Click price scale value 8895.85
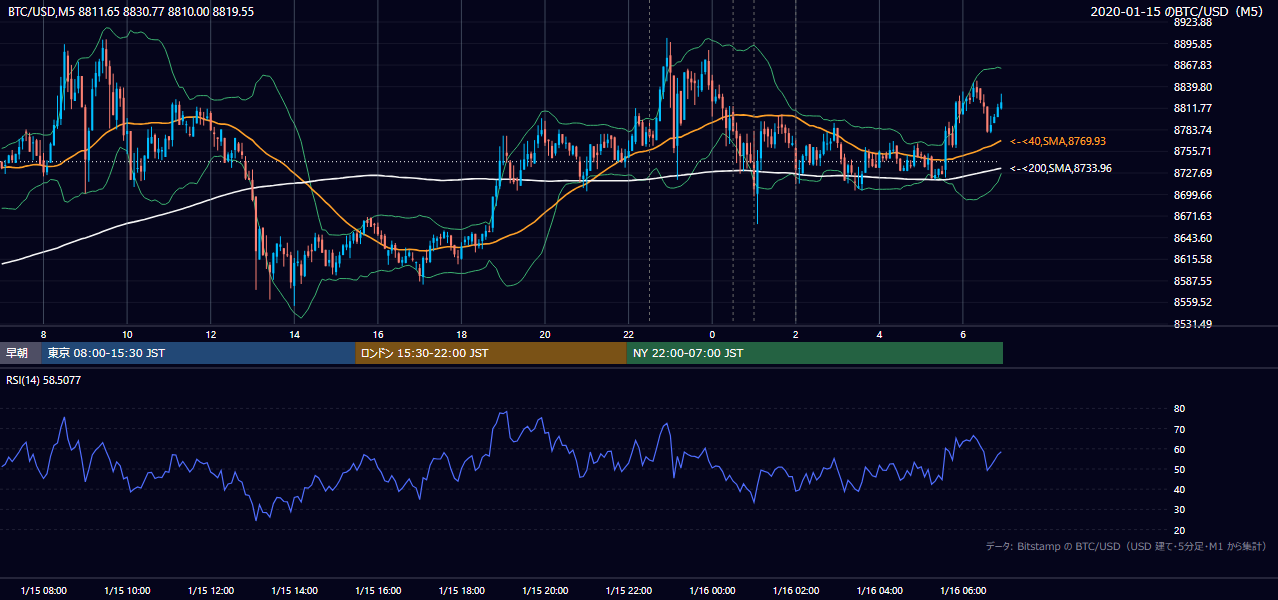The image size is (1278, 600). pos(1192,44)
